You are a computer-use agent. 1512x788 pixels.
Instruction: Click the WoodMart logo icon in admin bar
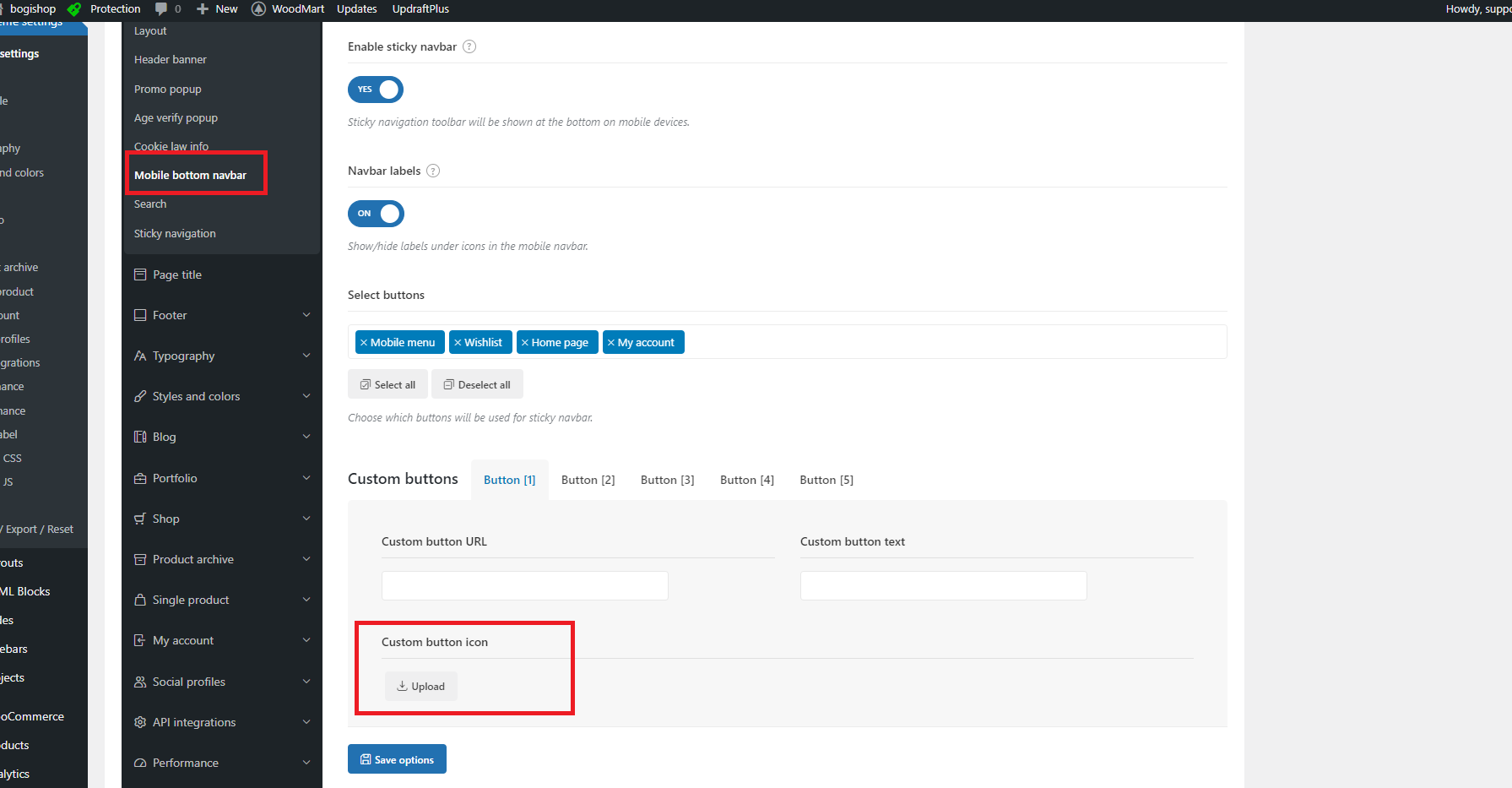(x=259, y=8)
